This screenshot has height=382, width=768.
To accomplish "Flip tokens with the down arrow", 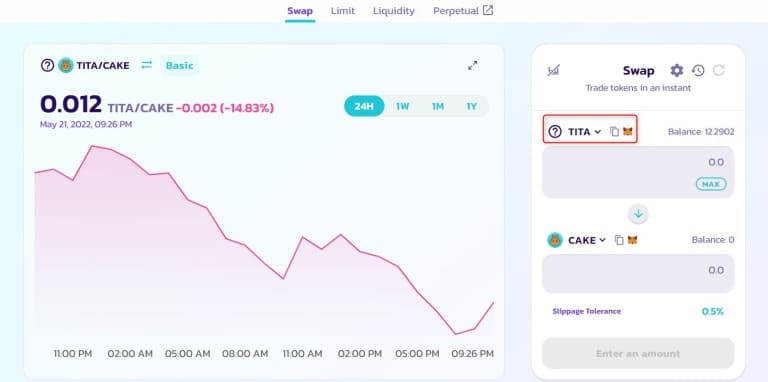I will 638,214.
